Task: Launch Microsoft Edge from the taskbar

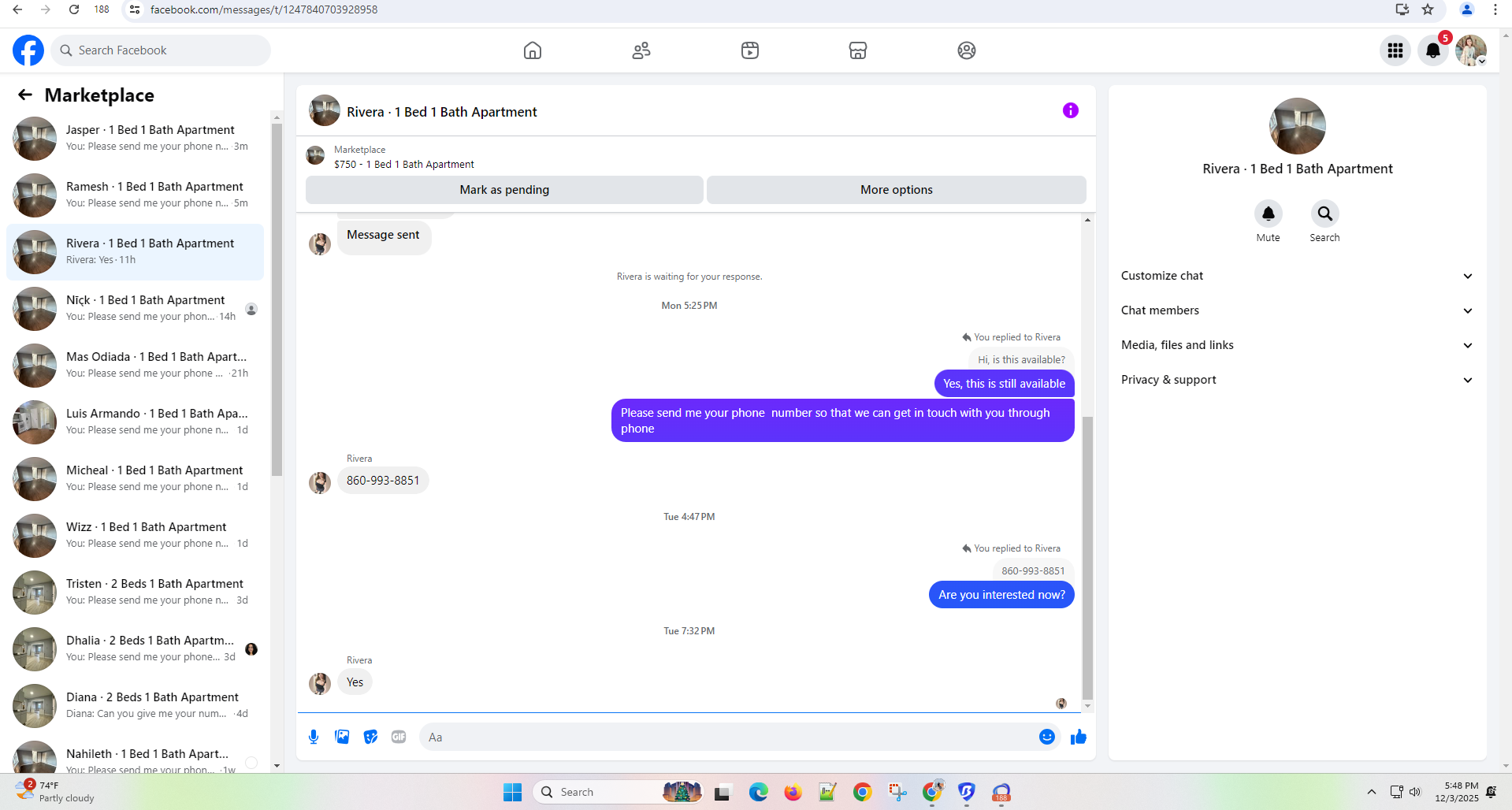Action: pos(759,792)
